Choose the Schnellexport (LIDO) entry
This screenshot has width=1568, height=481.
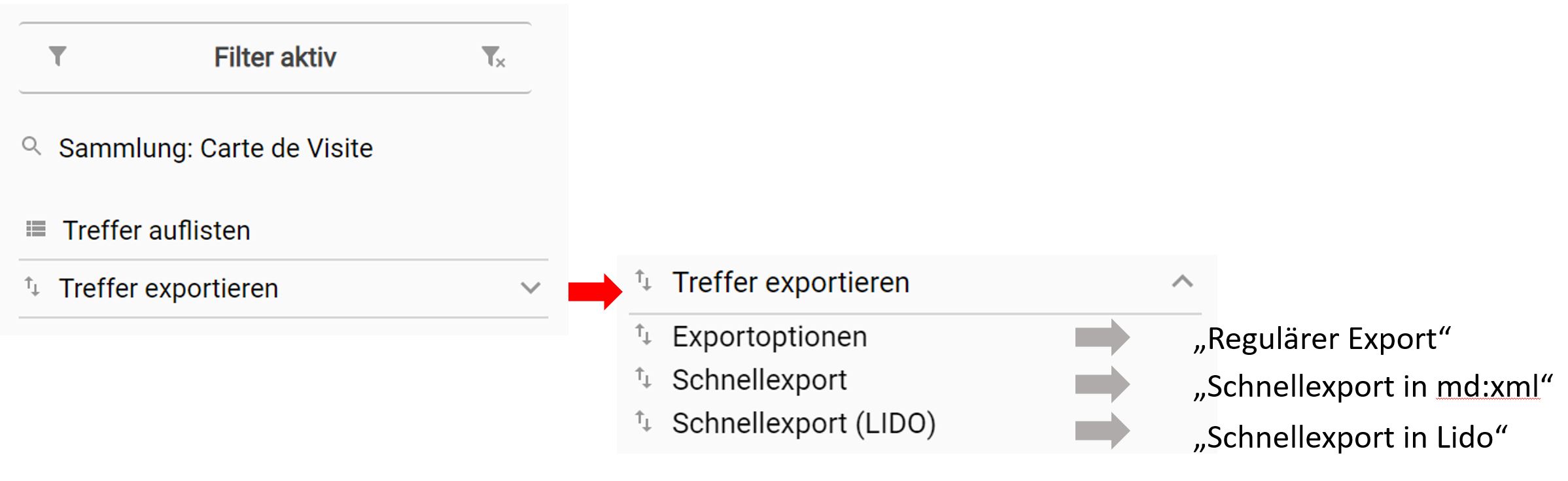tap(804, 423)
